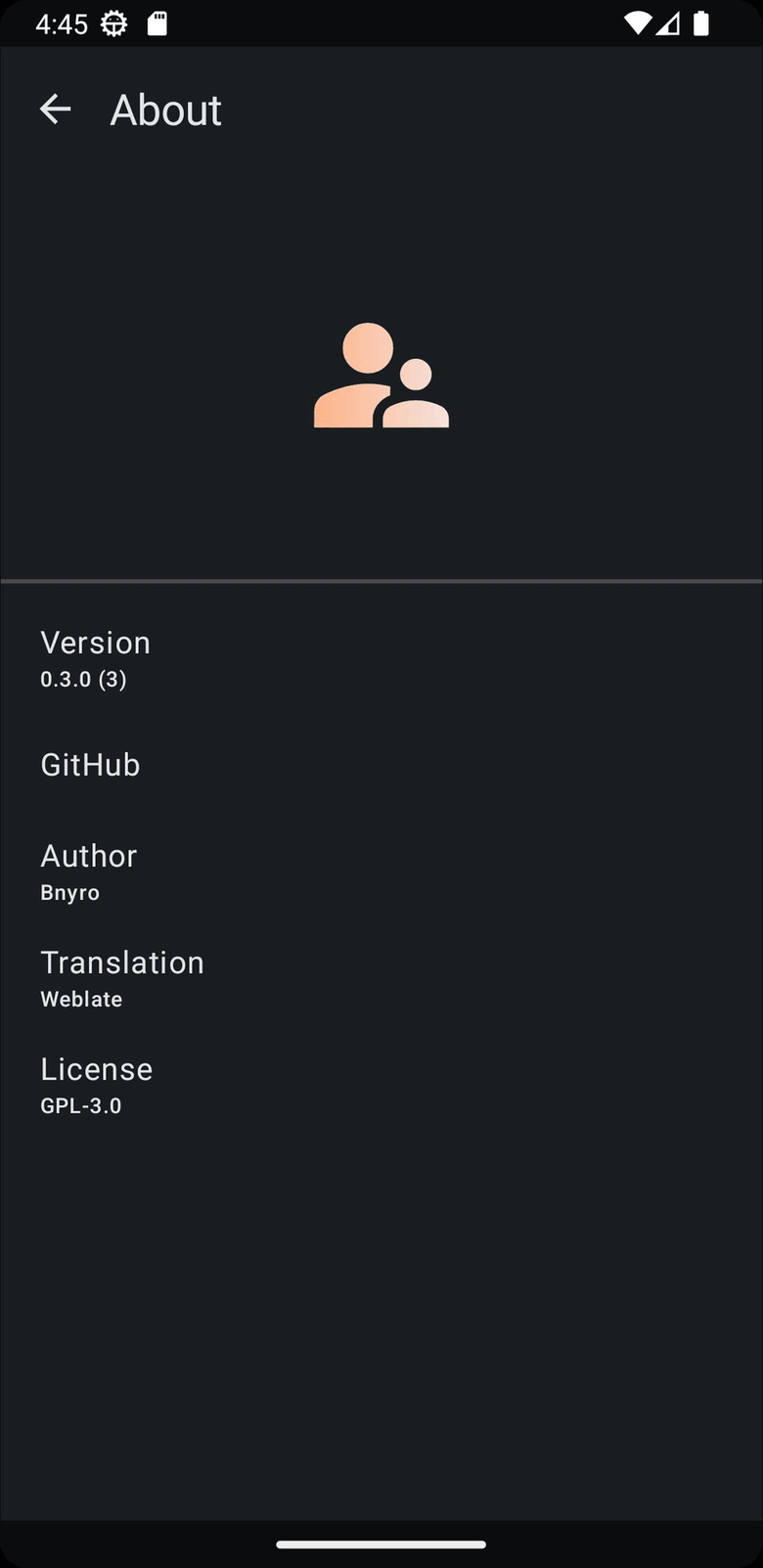
Task: Tap the app's contacts logo icon
Action: point(381,374)
